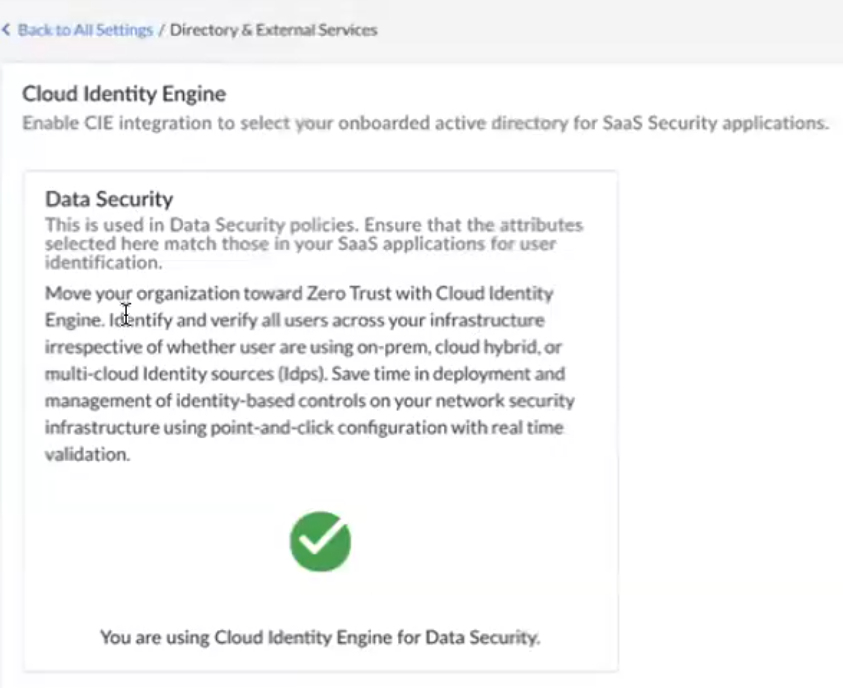Select Directory & External Services breadcrumb
The width and height of the screenshot is (843, 688).
[273, 30]
